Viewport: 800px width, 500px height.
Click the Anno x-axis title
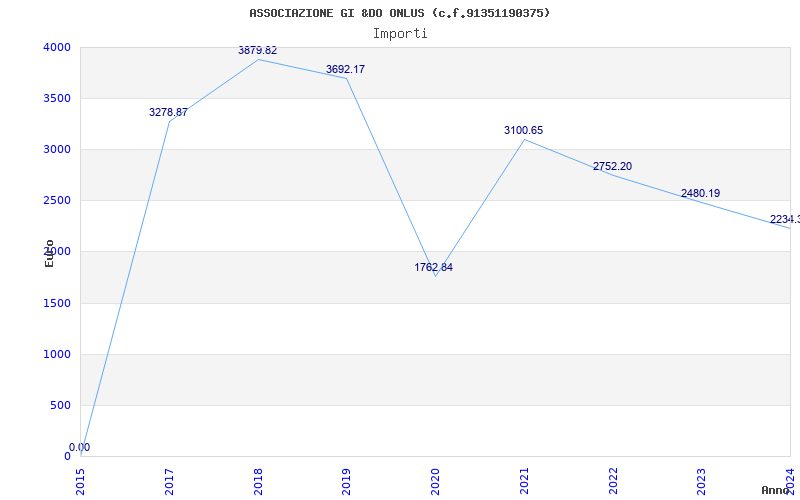[776, 490]
